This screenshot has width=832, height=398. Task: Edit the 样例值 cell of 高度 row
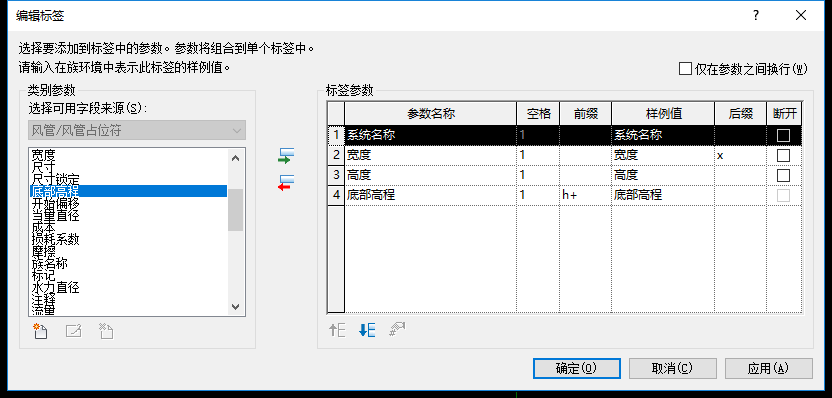click(663, 175)
